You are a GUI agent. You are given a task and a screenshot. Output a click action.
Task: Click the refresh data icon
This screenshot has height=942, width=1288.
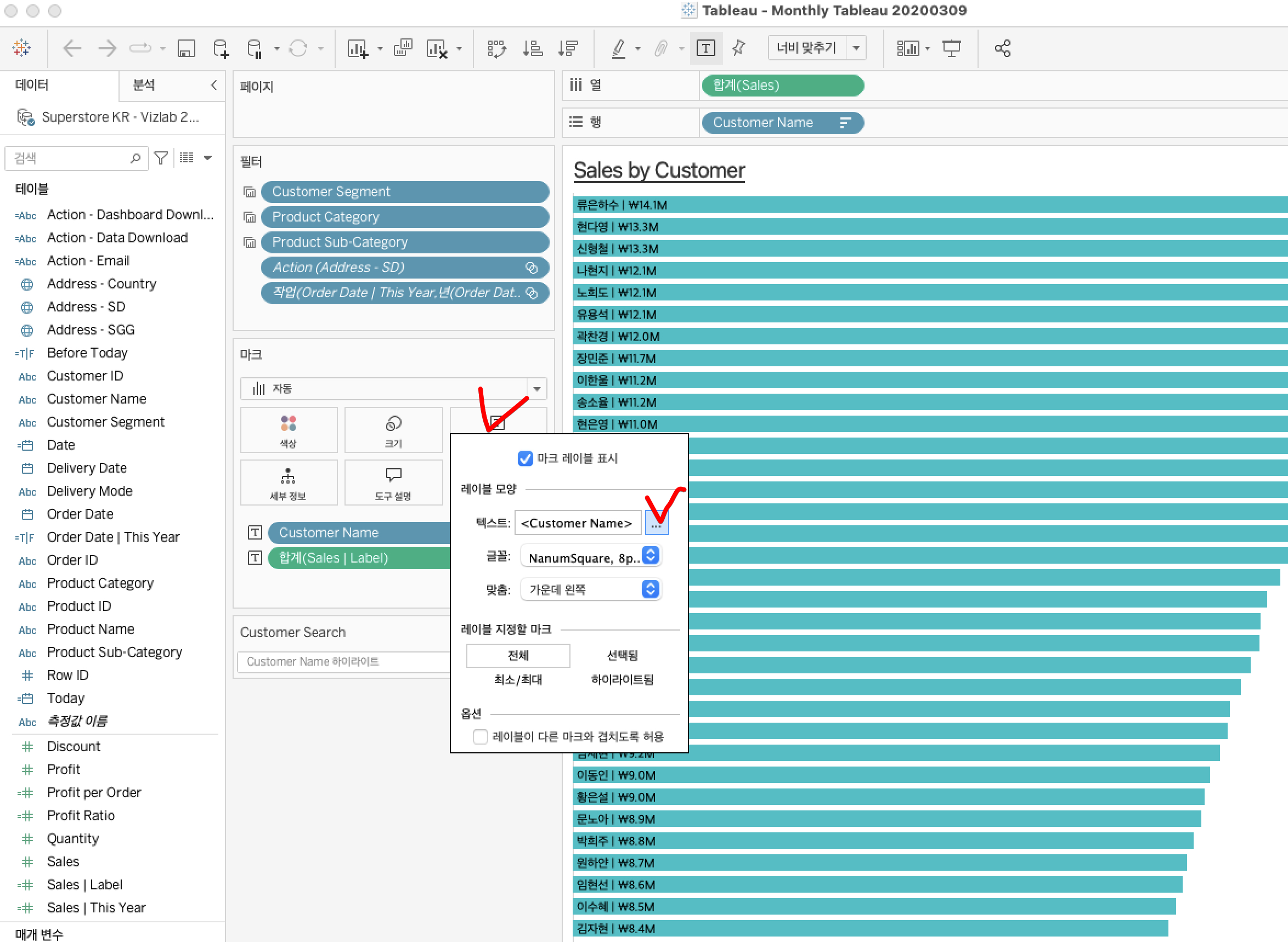[298, 48]
